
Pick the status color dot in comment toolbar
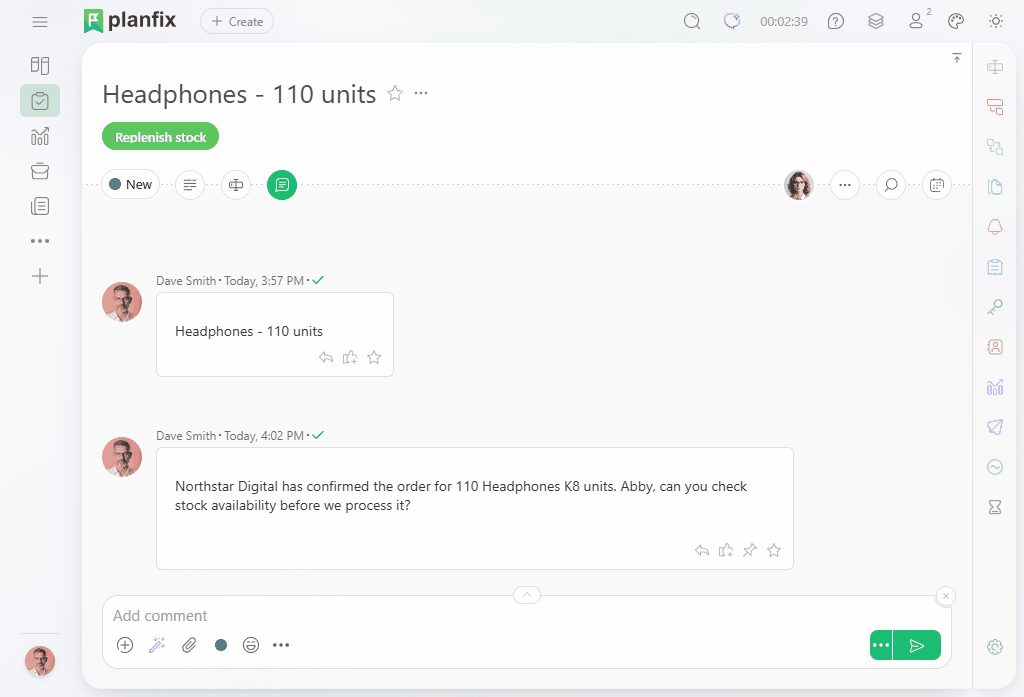(x=221, y=645)
